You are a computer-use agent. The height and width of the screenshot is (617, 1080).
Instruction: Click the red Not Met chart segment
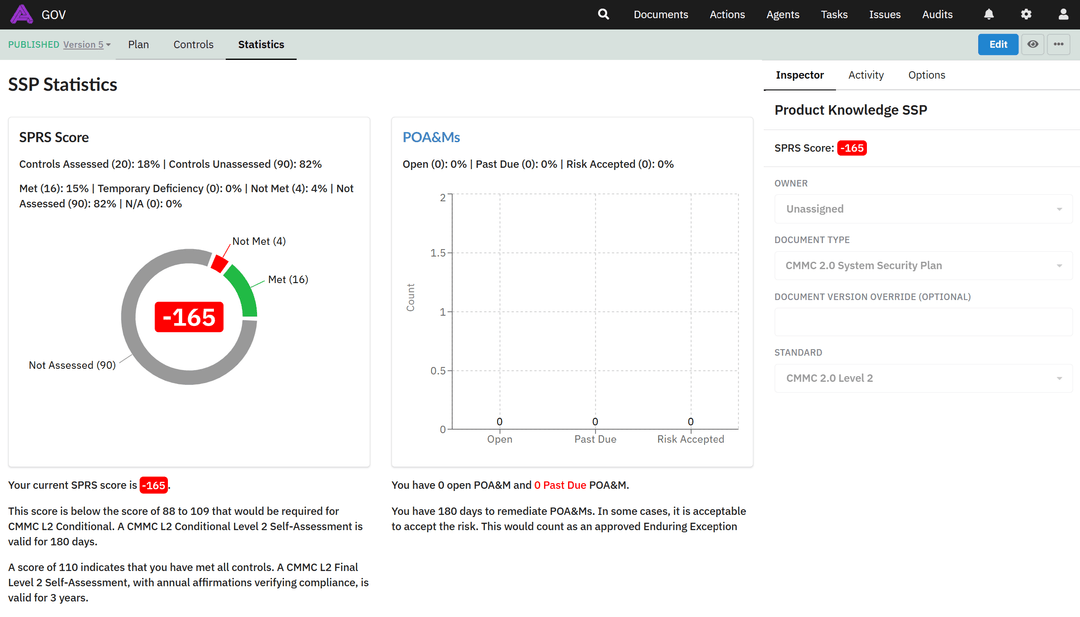[220, 262]
